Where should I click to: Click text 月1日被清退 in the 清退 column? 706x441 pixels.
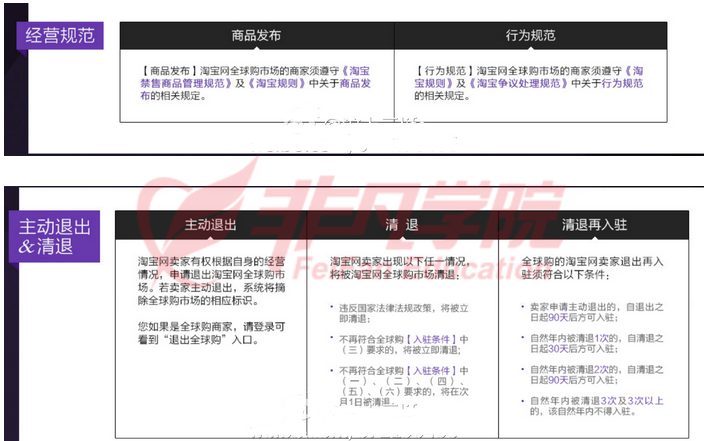367,402
